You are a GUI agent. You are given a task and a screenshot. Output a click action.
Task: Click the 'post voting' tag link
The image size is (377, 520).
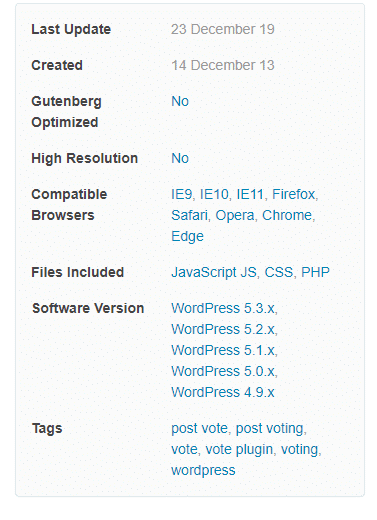pyautogui.click(x=270, y=428)
